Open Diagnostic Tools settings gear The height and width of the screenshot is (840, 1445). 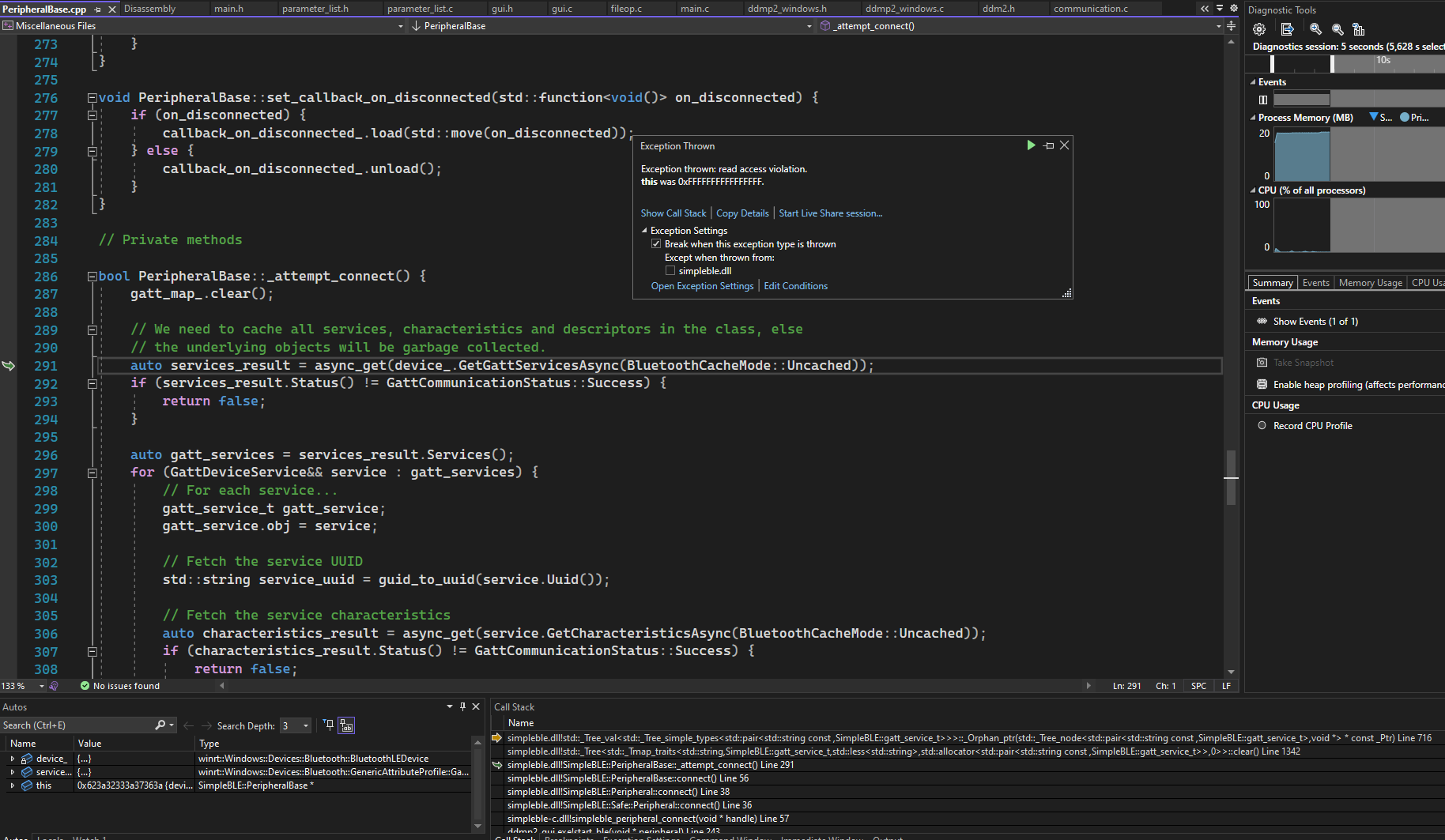click(1259, 29)
